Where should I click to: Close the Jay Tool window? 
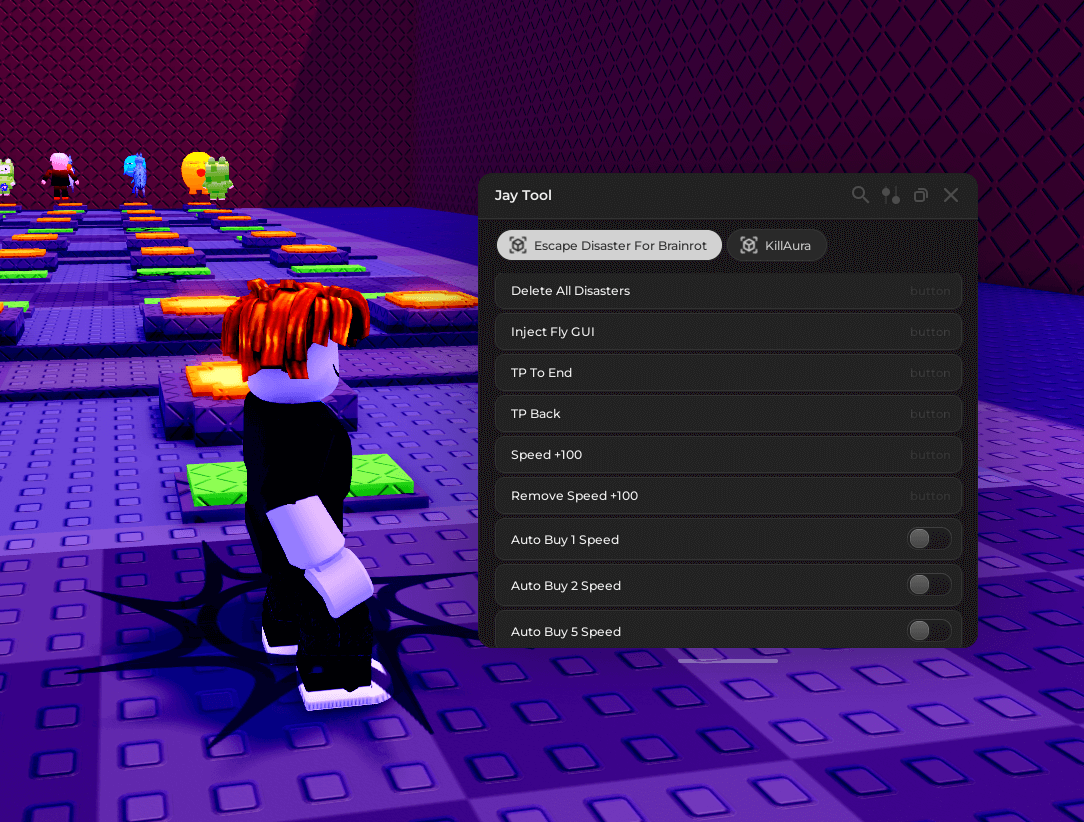(951, 196)
